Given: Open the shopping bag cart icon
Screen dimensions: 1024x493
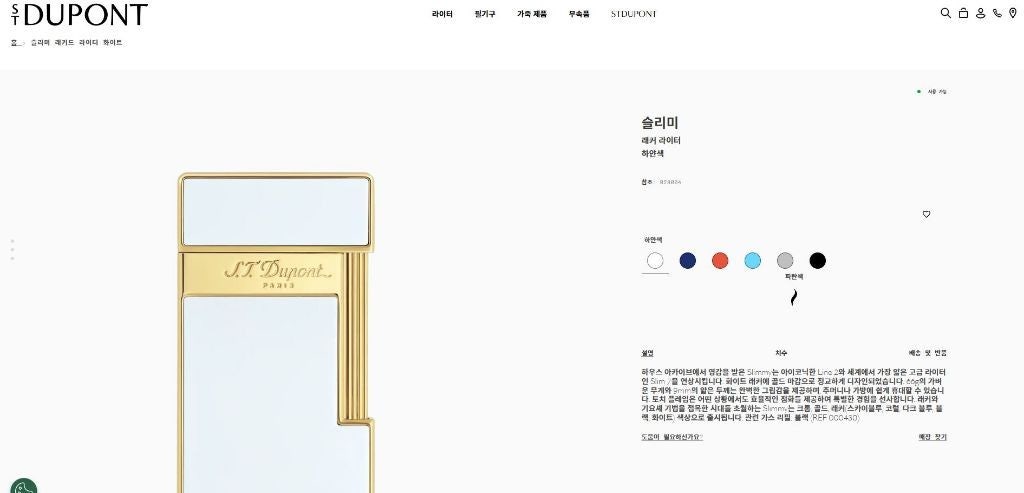Looking at the screenshot, I should click(963, 13).
